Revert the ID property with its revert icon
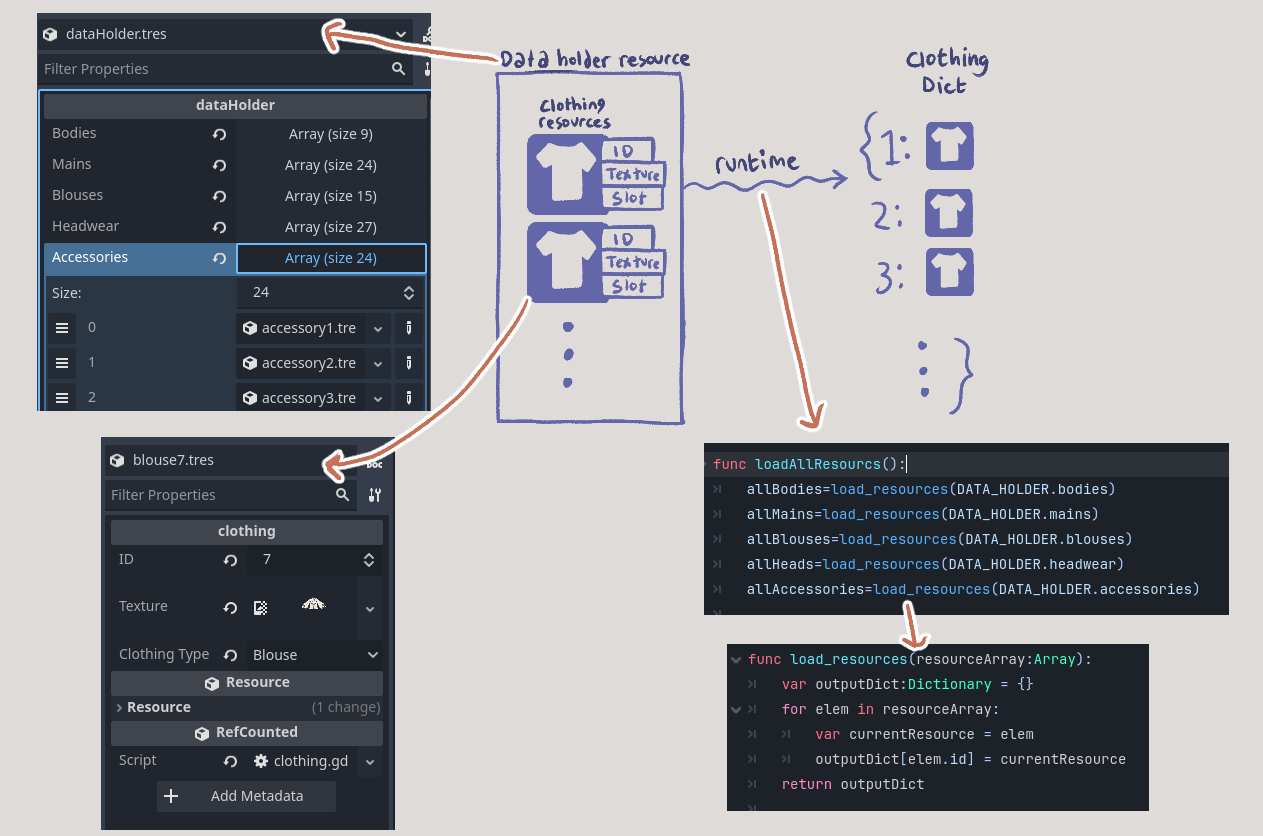This screenshot has height=836, width=1263. click(228, 560)
